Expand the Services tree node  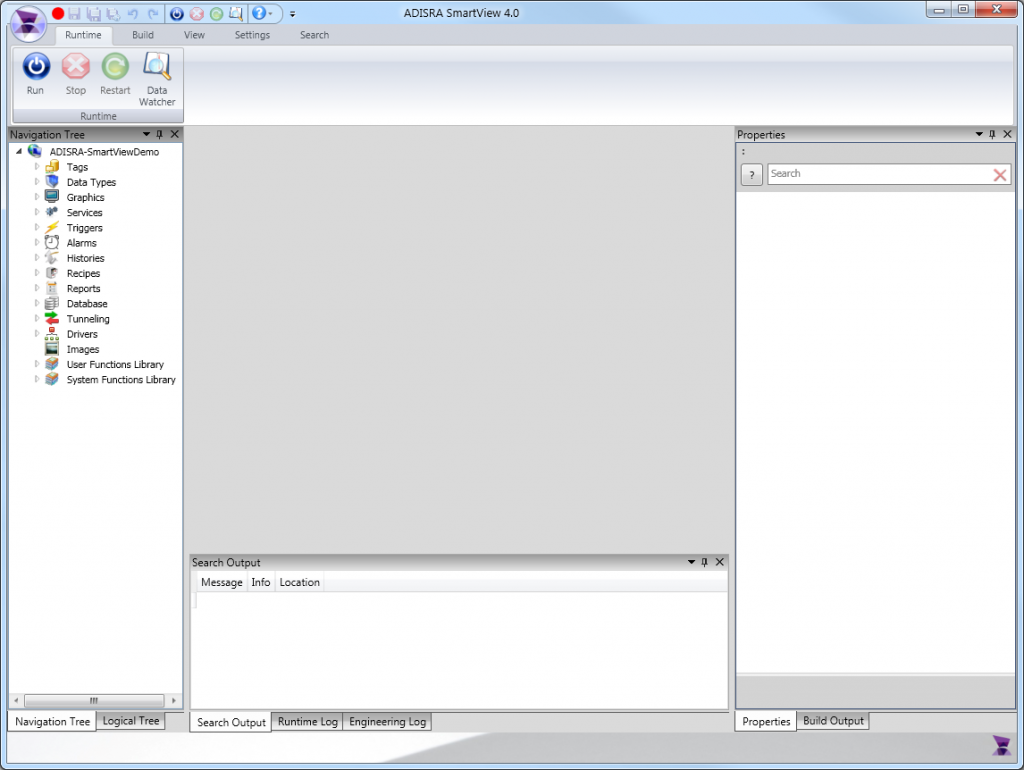coord(37,212)
